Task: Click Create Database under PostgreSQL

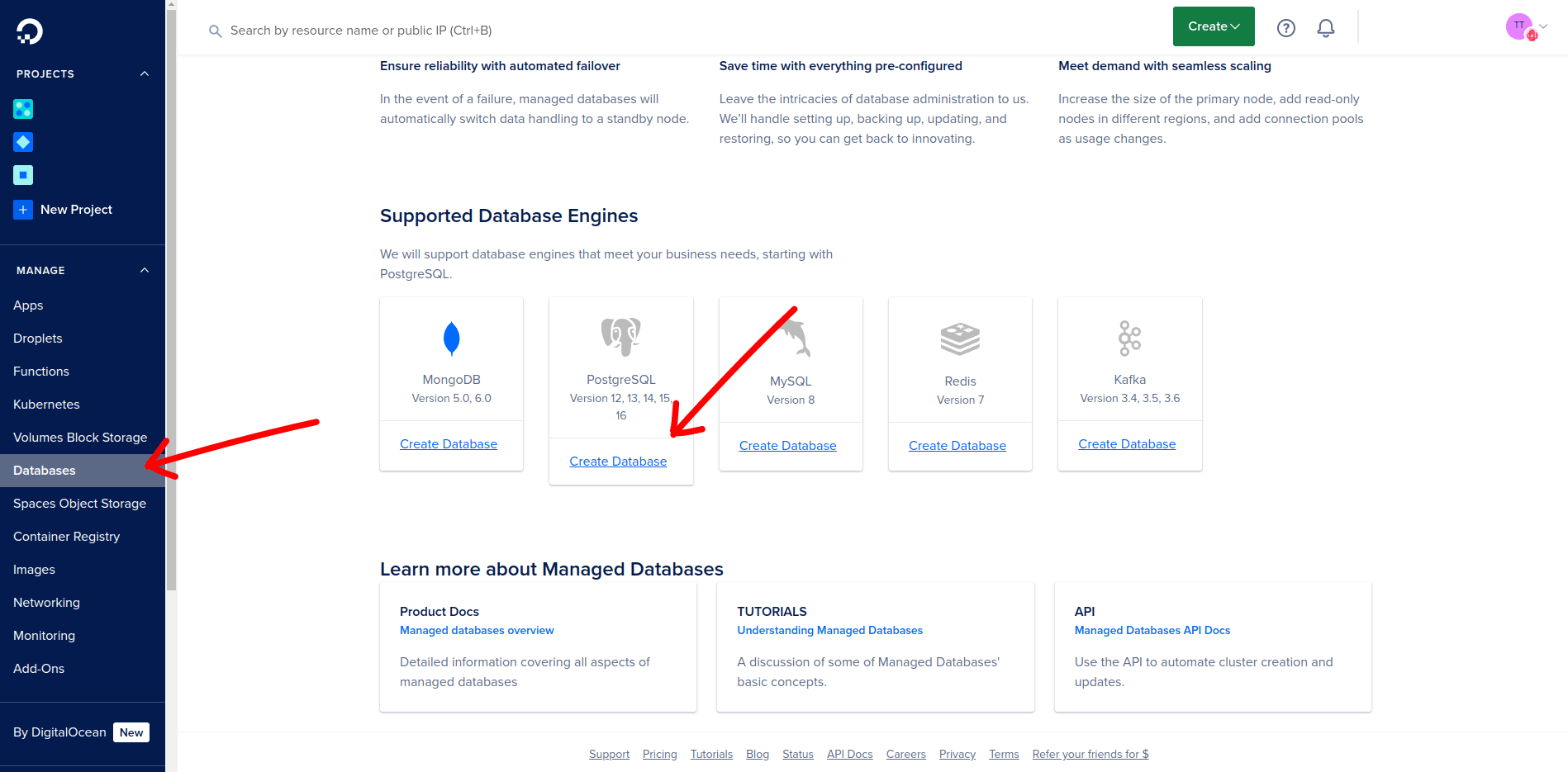Action: (618, 461)
